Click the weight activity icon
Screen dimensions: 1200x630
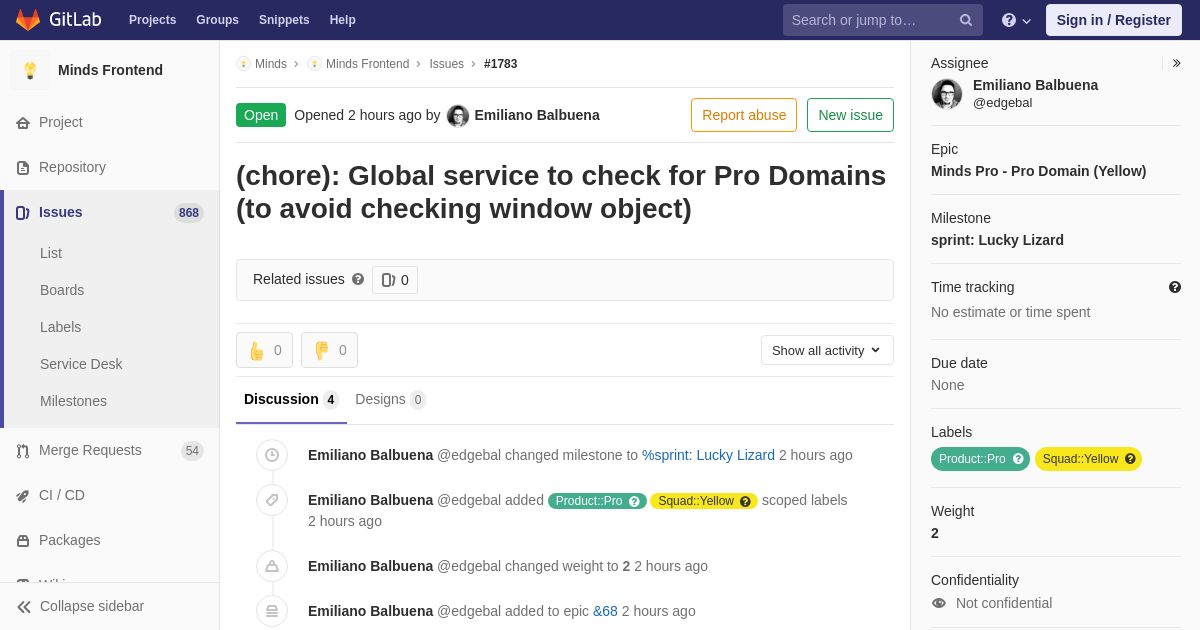(272, 566)
